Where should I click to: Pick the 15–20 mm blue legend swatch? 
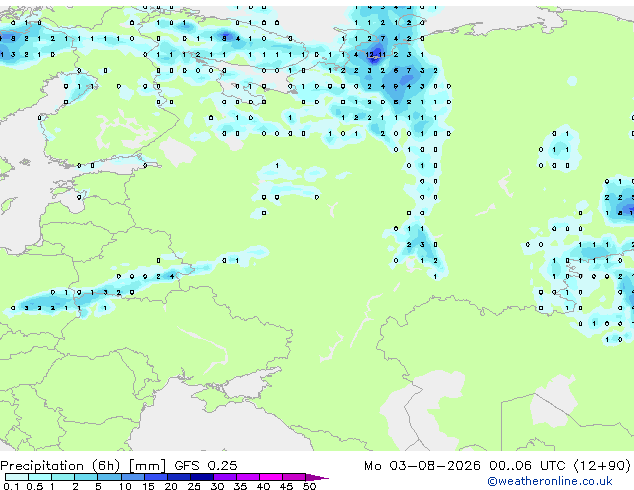155,477
